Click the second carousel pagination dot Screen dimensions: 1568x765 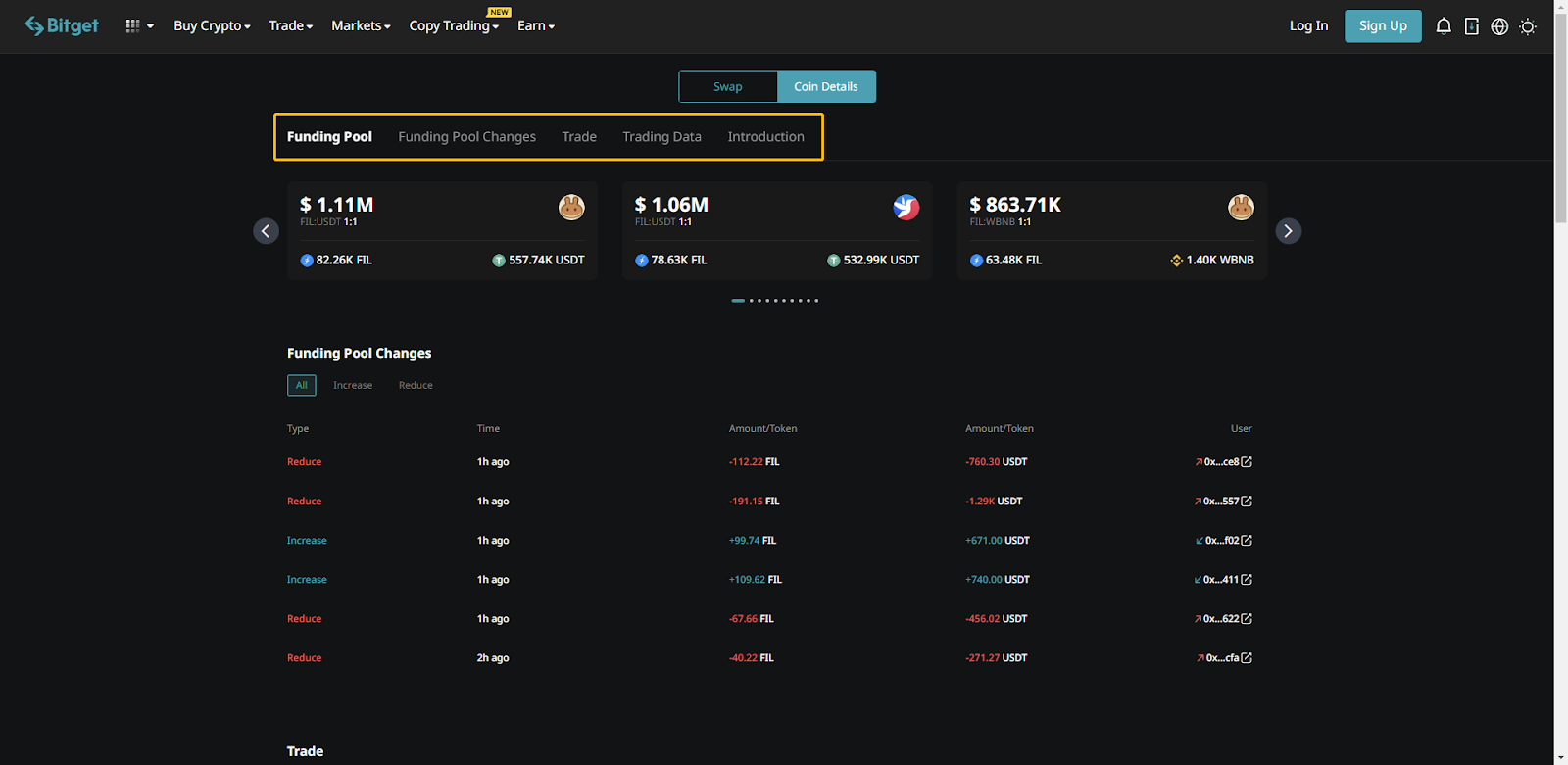coord(752,301)
